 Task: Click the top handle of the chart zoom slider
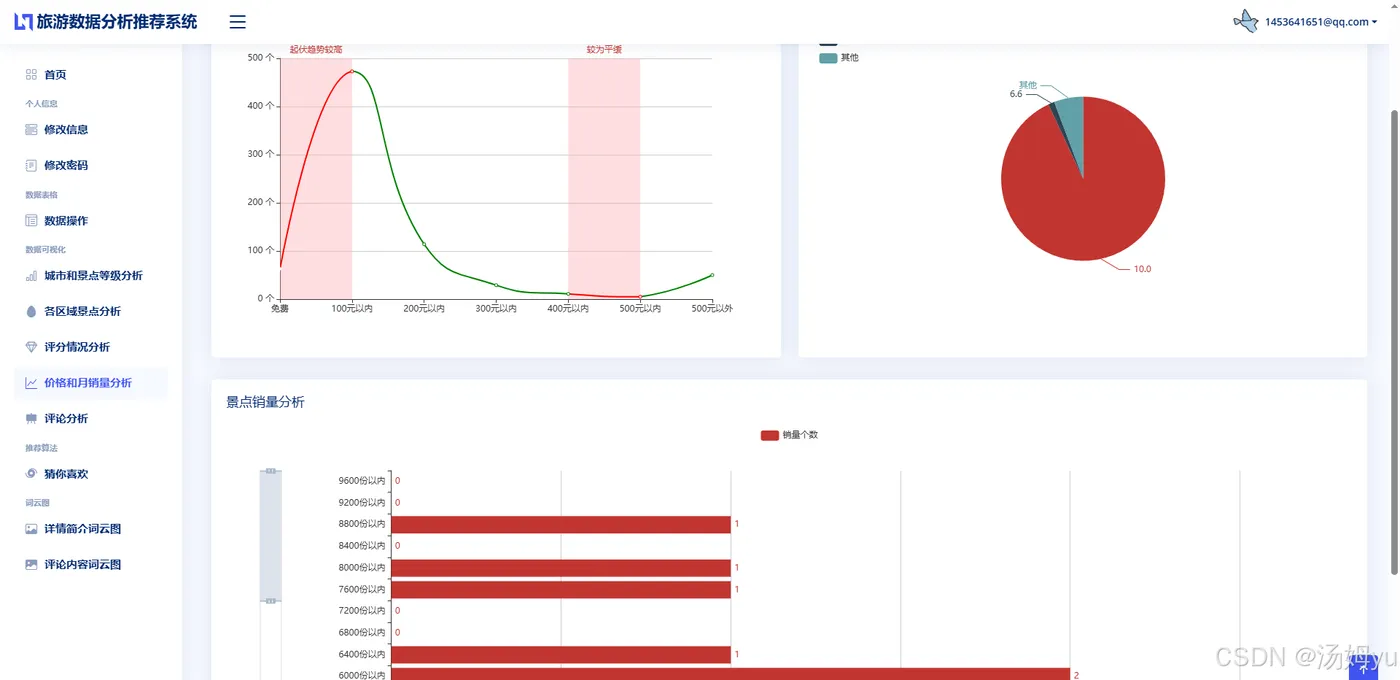point(271,471)
